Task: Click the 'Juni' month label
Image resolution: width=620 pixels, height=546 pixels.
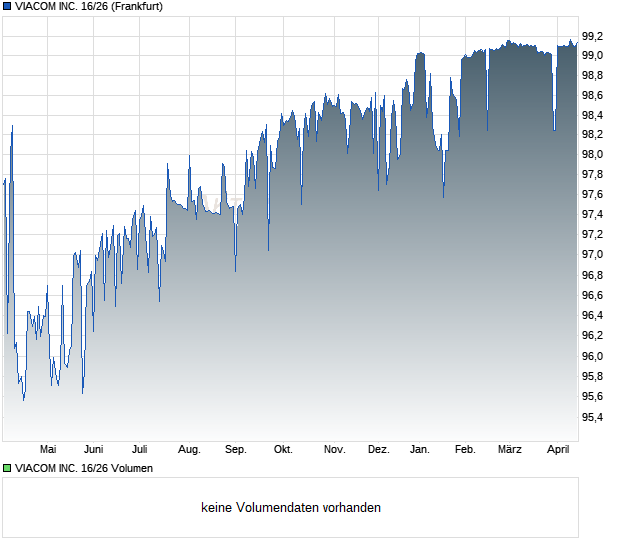Action: 94,450
